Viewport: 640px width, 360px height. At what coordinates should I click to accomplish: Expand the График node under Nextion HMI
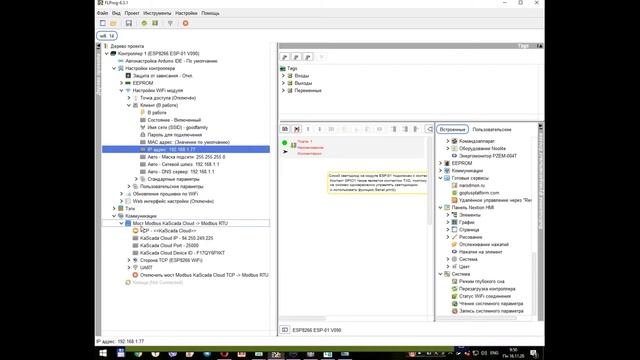point(448,222)
